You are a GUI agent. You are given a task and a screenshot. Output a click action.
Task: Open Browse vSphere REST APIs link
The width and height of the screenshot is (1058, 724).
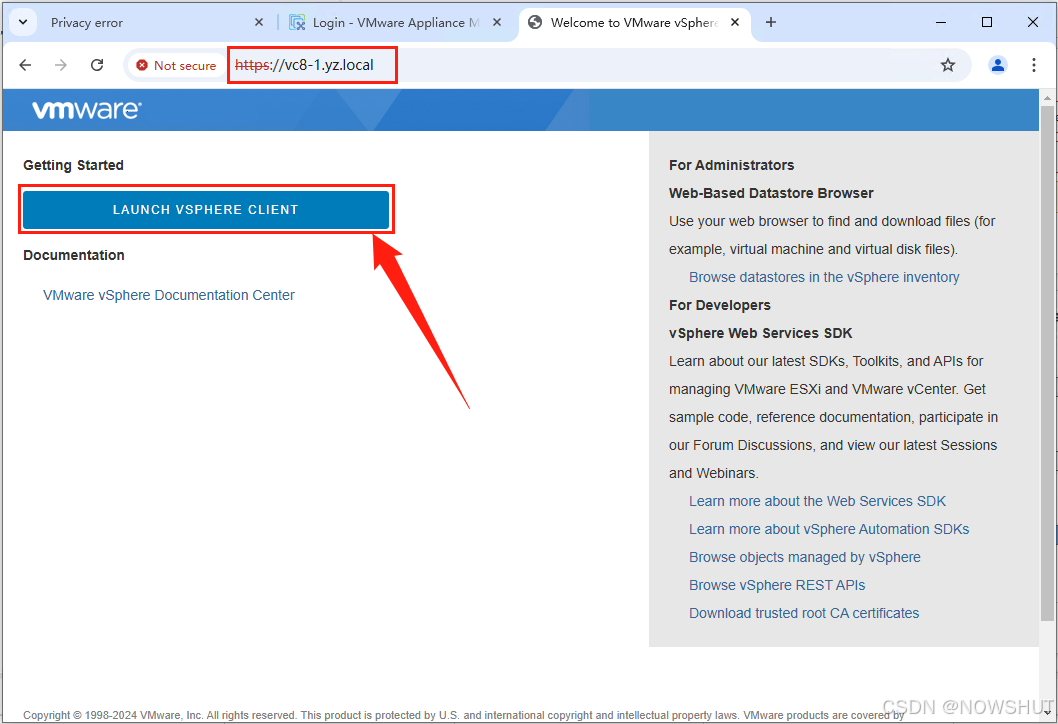(x=777, y=585)
